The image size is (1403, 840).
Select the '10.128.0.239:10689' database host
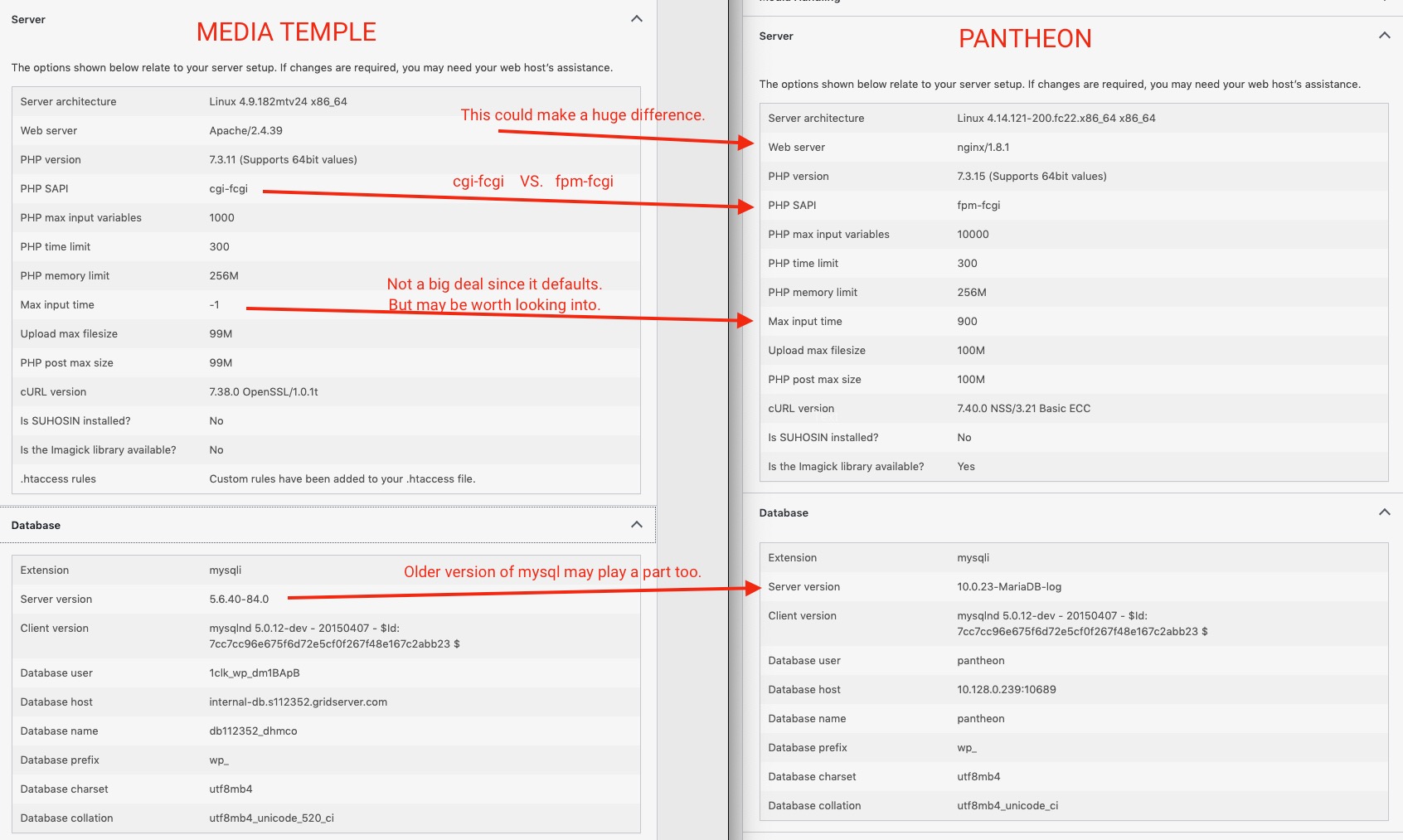click(1007, 690)
